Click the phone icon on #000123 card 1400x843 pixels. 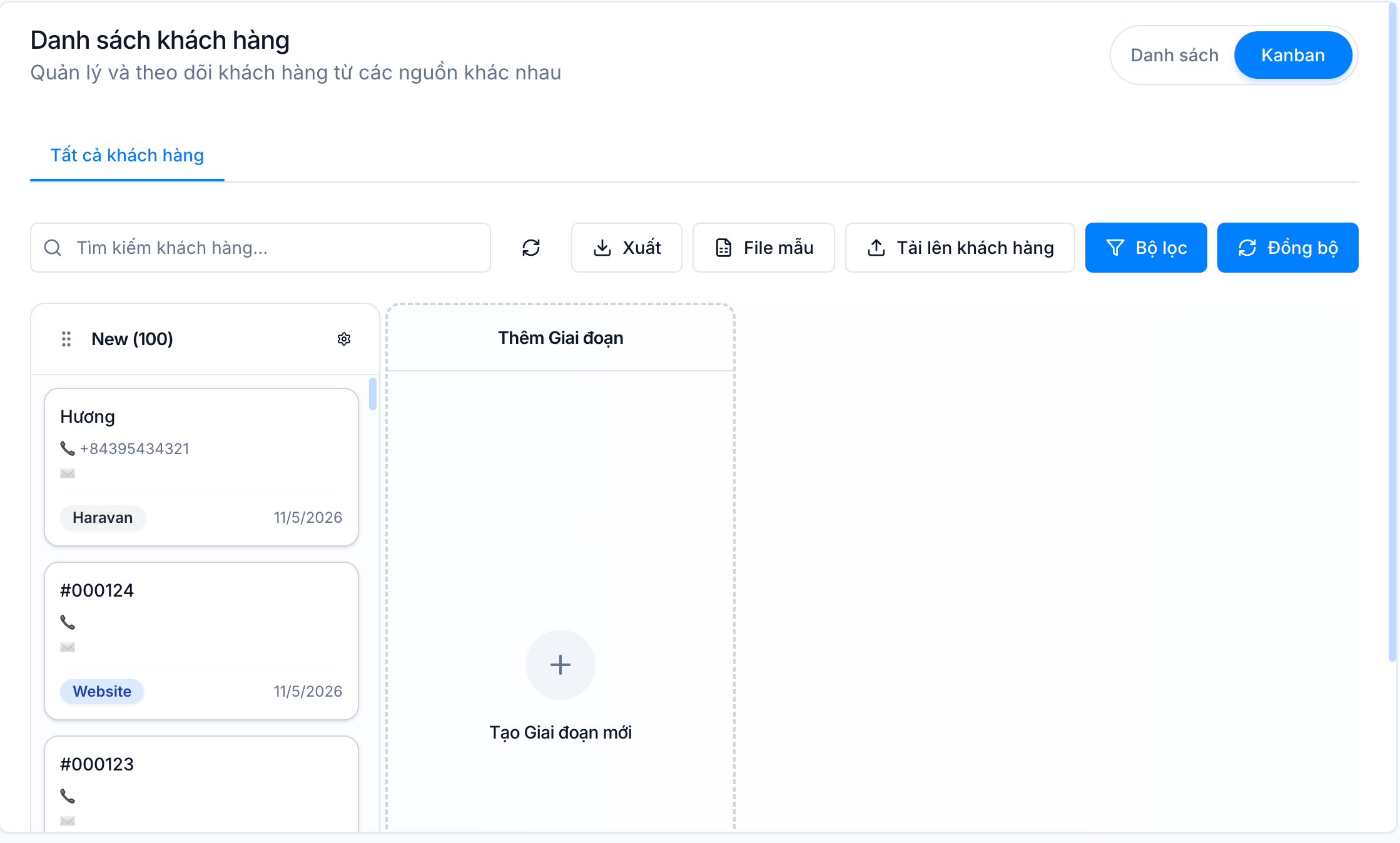coord(68,796)
